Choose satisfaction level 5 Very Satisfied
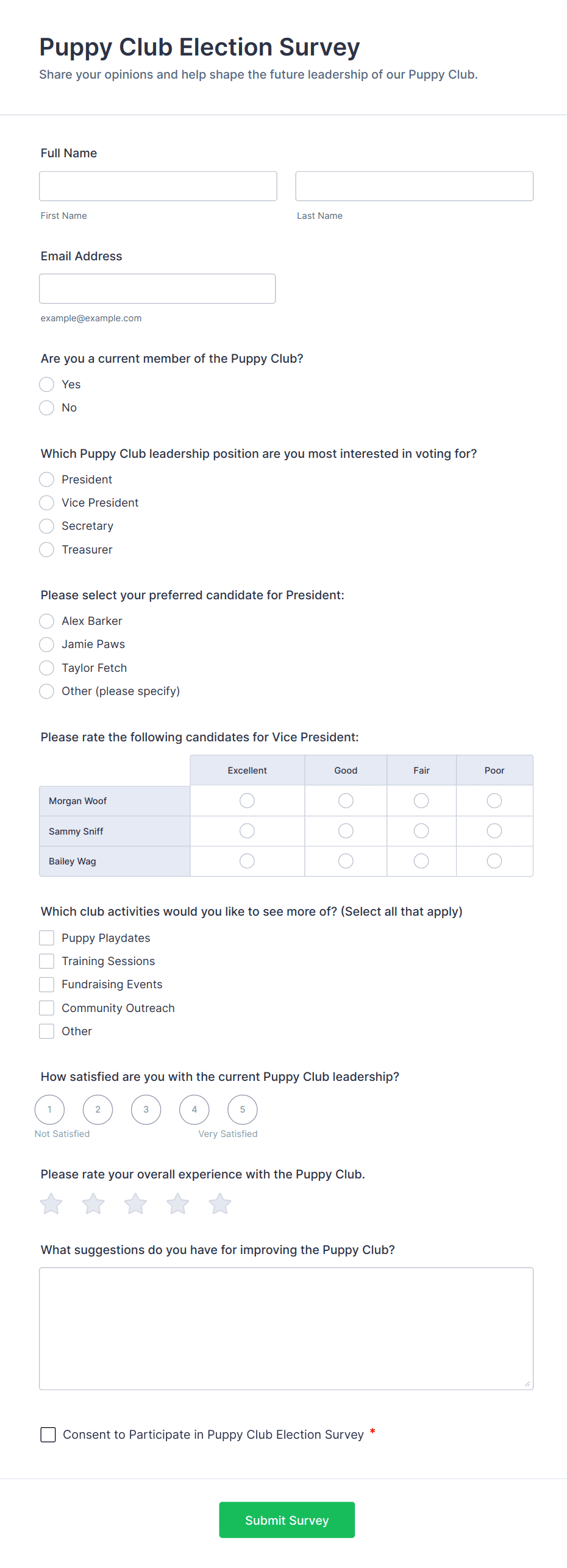The image size is (567, 1568). [x=242, y=1110]
